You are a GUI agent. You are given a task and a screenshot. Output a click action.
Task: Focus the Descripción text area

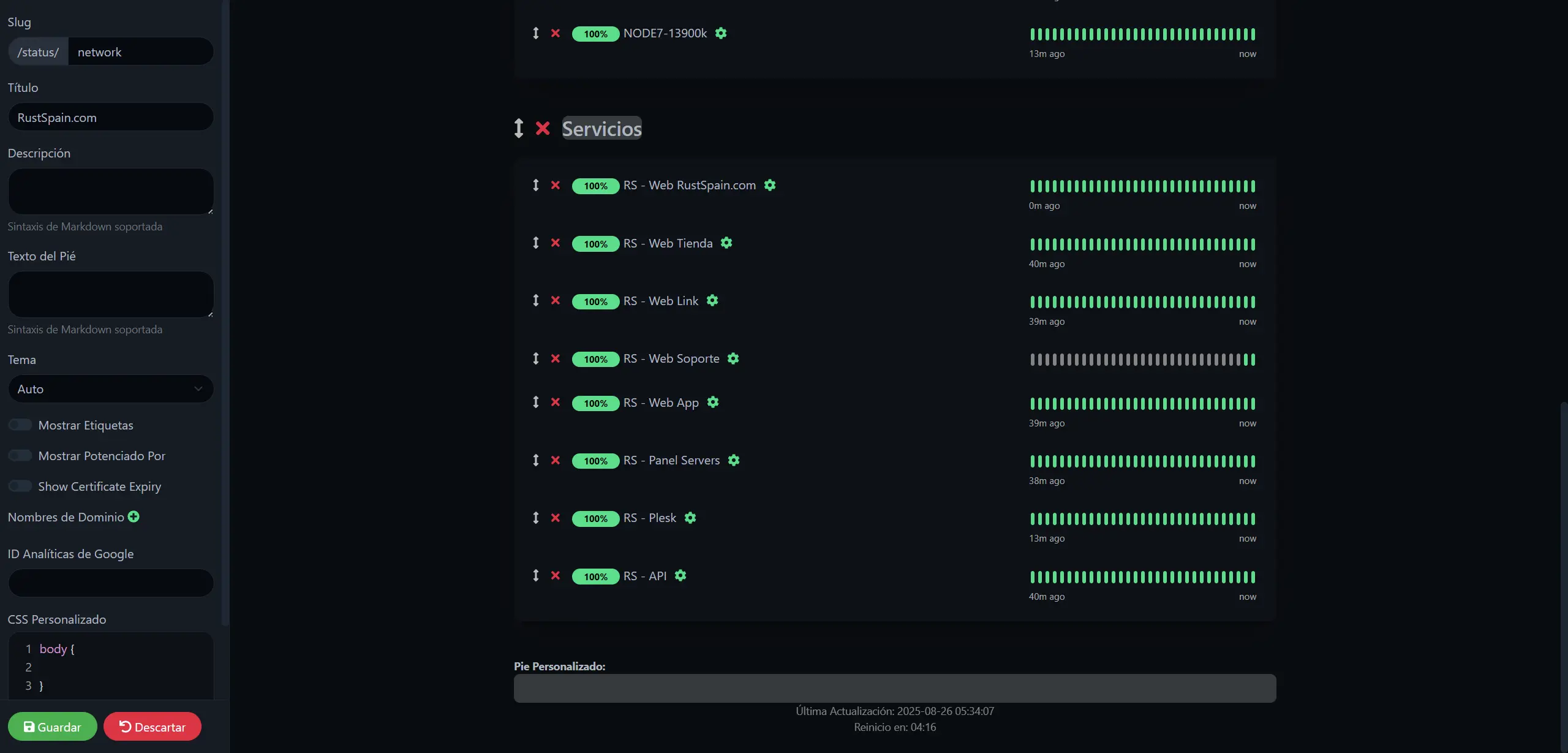pos(111,192)
